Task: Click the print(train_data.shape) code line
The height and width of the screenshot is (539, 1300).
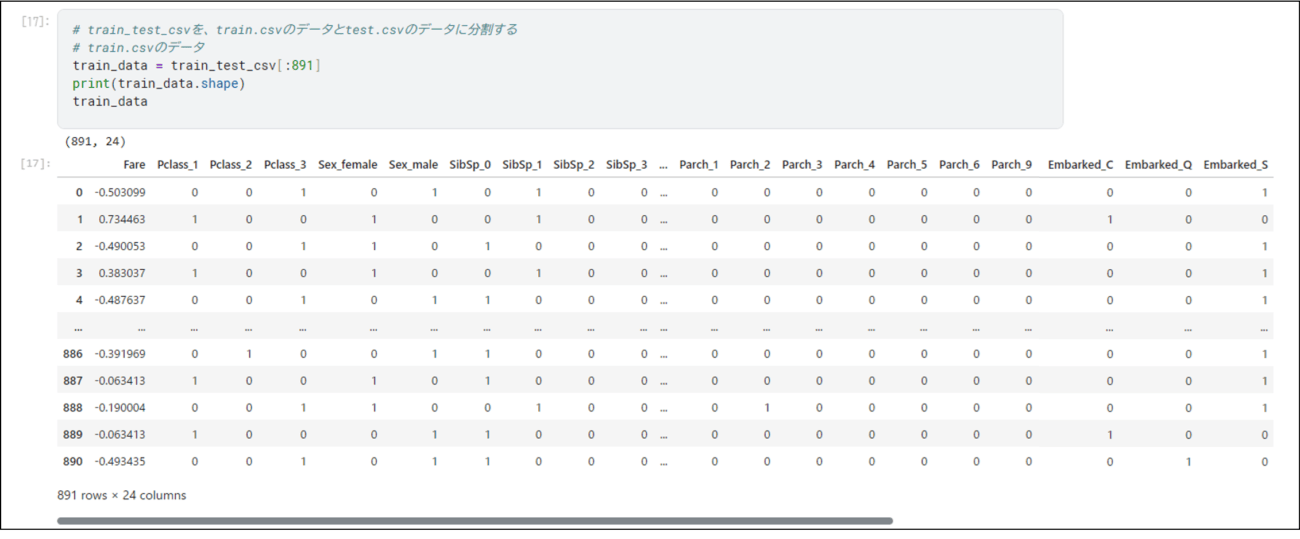Action: (x=158, y=83)
